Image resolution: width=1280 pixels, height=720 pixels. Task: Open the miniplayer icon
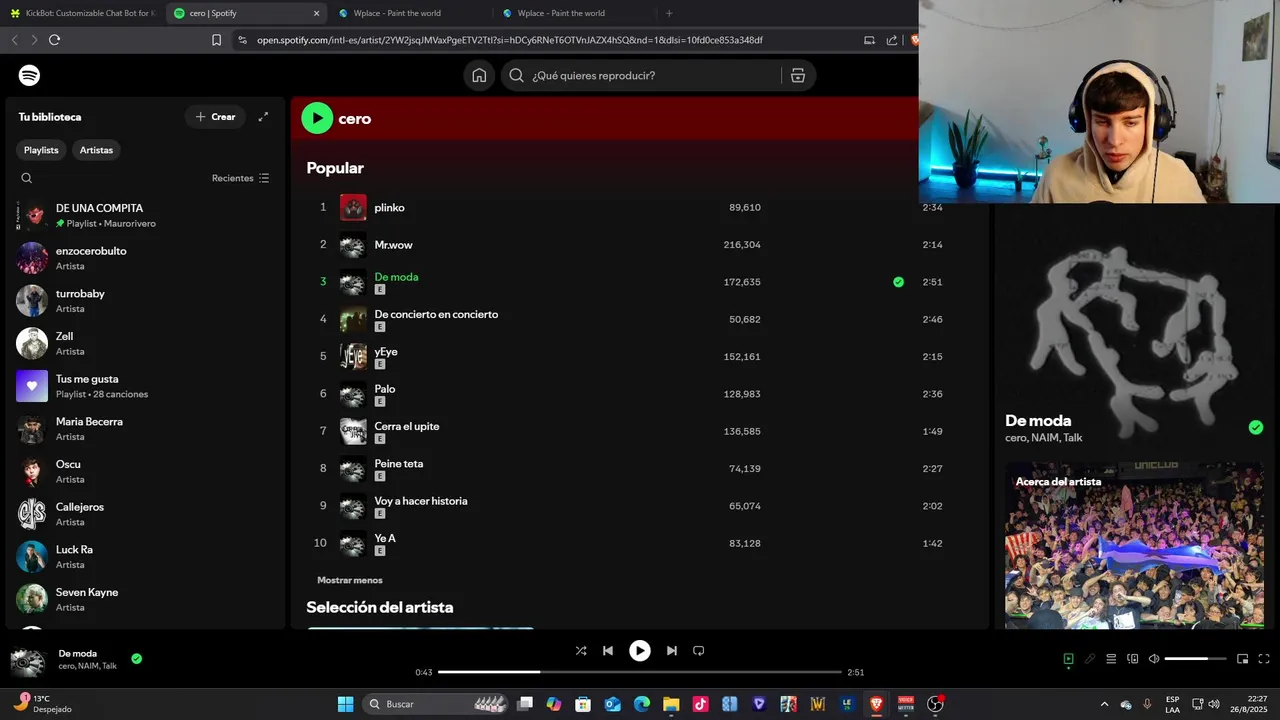pyautogui.click(x=1242, y=659)
